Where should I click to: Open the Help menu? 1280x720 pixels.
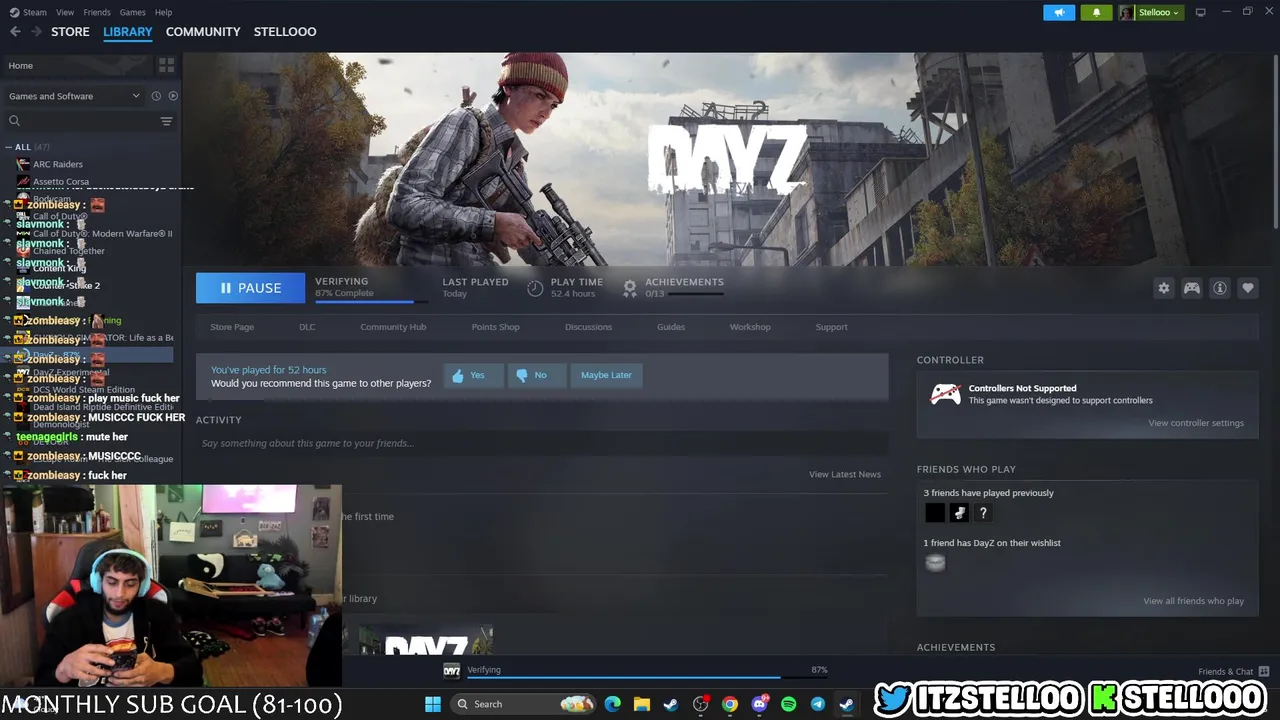[x=163, y=12]
